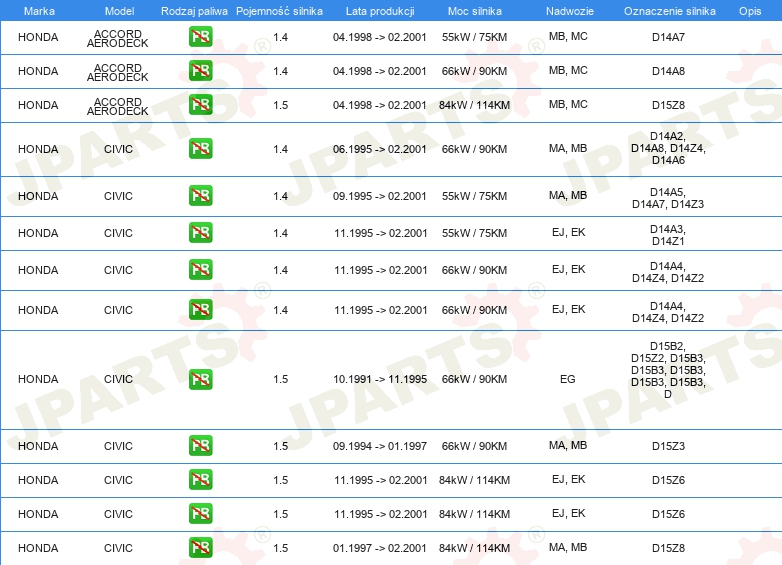Click MA, MB body cell in 06.1995 row
This screenshot has height=565, width=782.
tap(568, 148)
